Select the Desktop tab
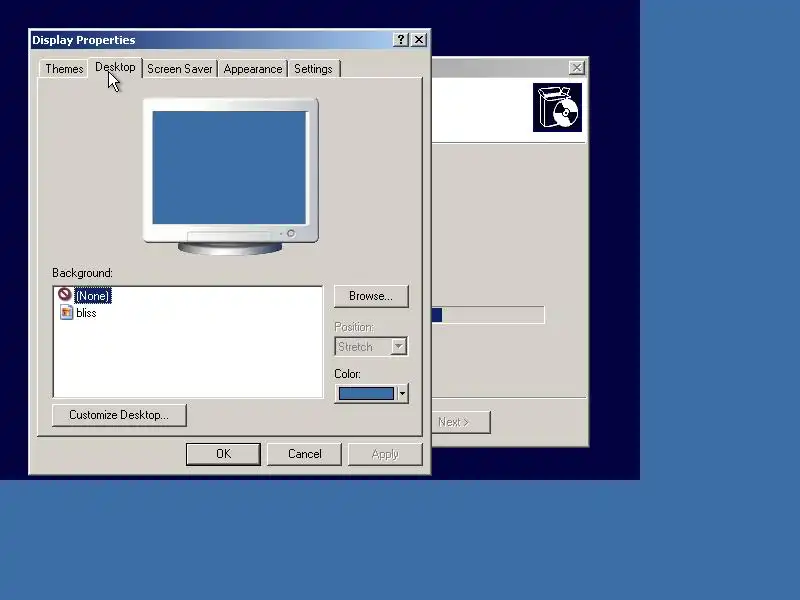This screenshot has width=800, height=600. 115,67
